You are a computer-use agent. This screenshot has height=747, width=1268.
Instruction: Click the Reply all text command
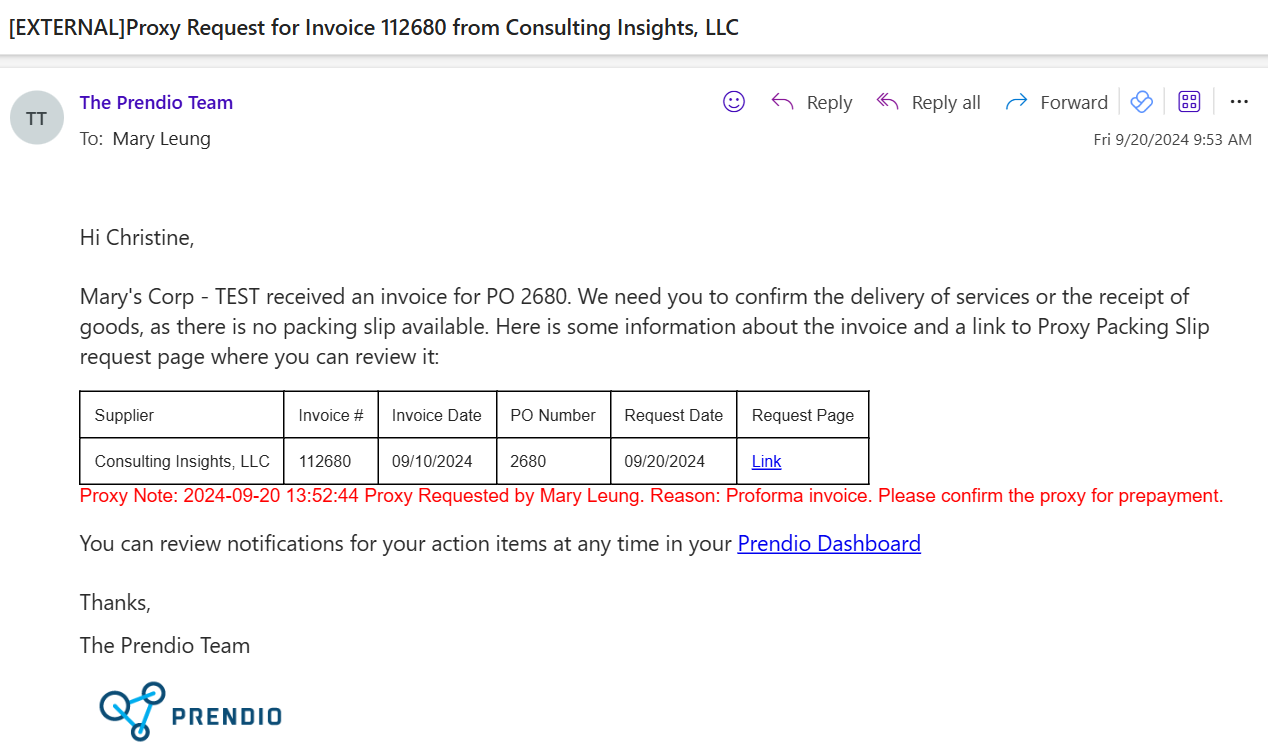pyautogui.click(x=945, y=101)
